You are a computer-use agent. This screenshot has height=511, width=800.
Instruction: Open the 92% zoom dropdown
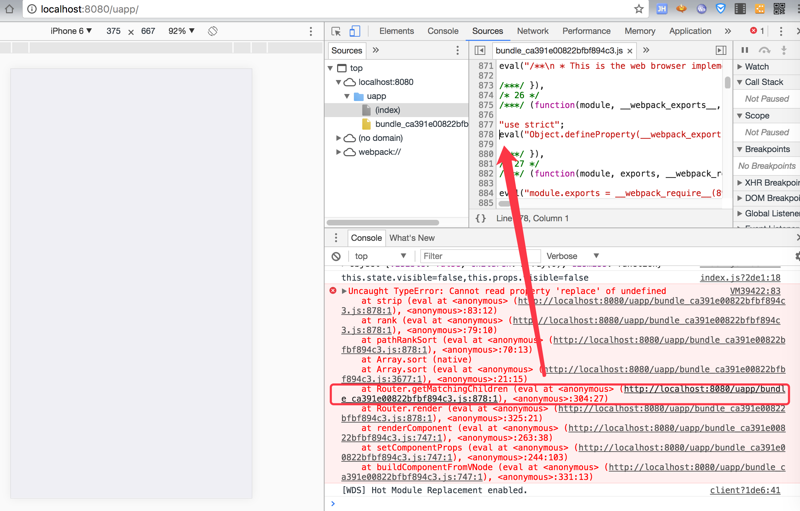[x=181, y=31]
